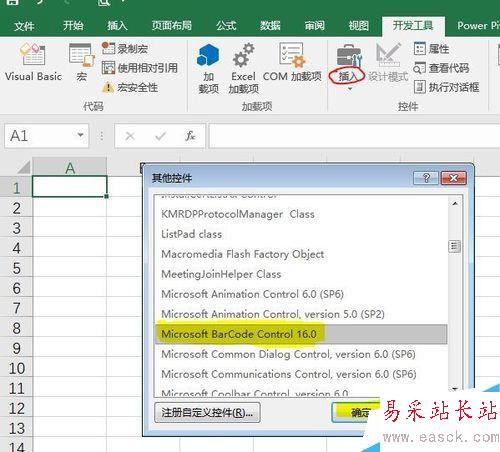Select the Developer (开发工具) tab
Viewport: 500px width, 452px height.
point(413,26)
